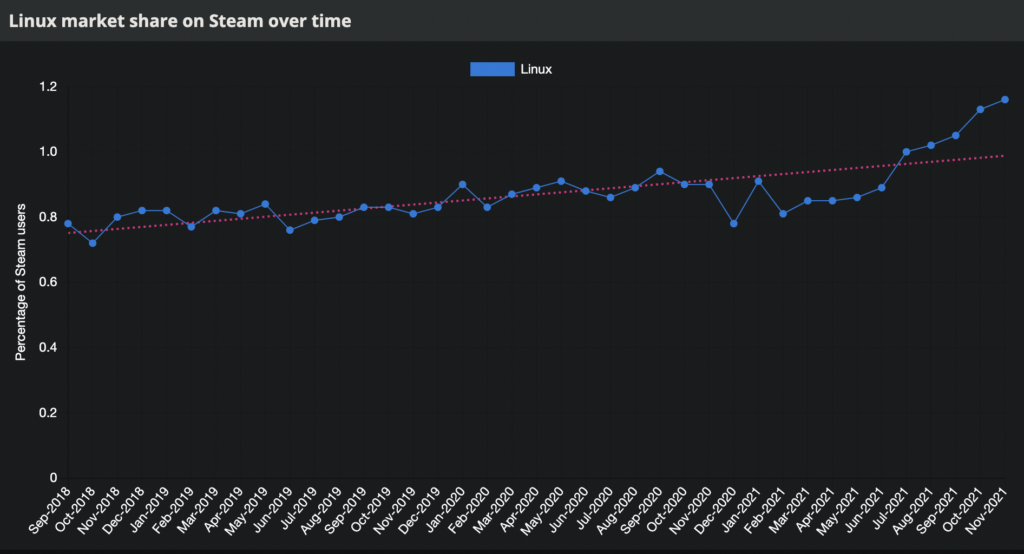1024x554 pixels.
Task: Click the Nov-2021 x-axis label
Action: coord(987,510)
